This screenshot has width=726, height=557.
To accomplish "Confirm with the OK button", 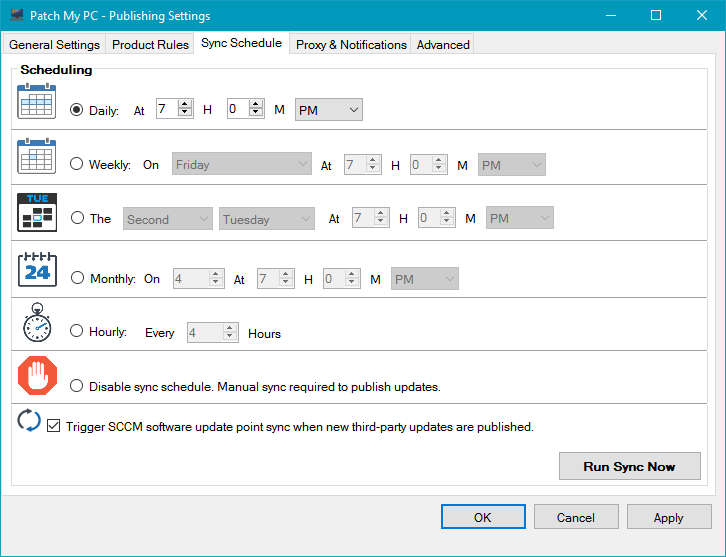I will (x=483, y=517).
